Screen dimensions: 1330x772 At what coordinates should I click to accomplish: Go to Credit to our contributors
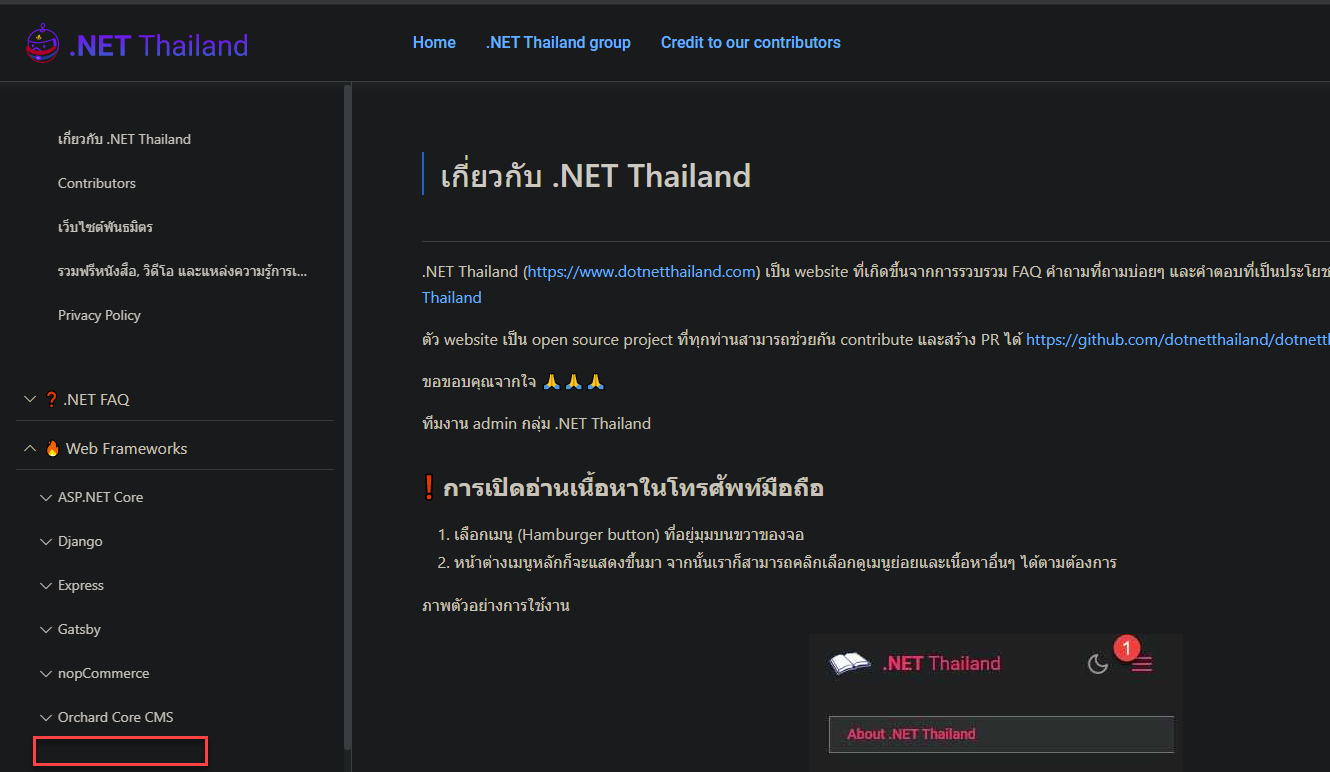(750, 42)
